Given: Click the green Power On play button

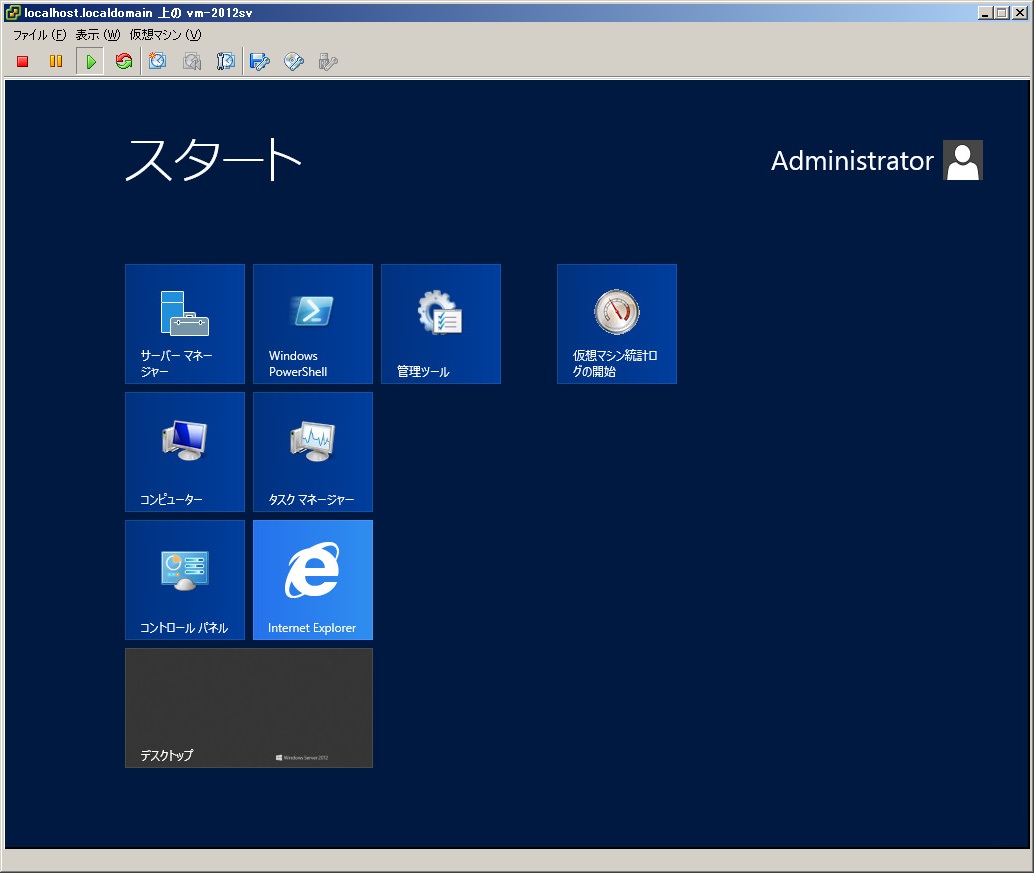Looking at the screenshot, I should tap(90, 61).
